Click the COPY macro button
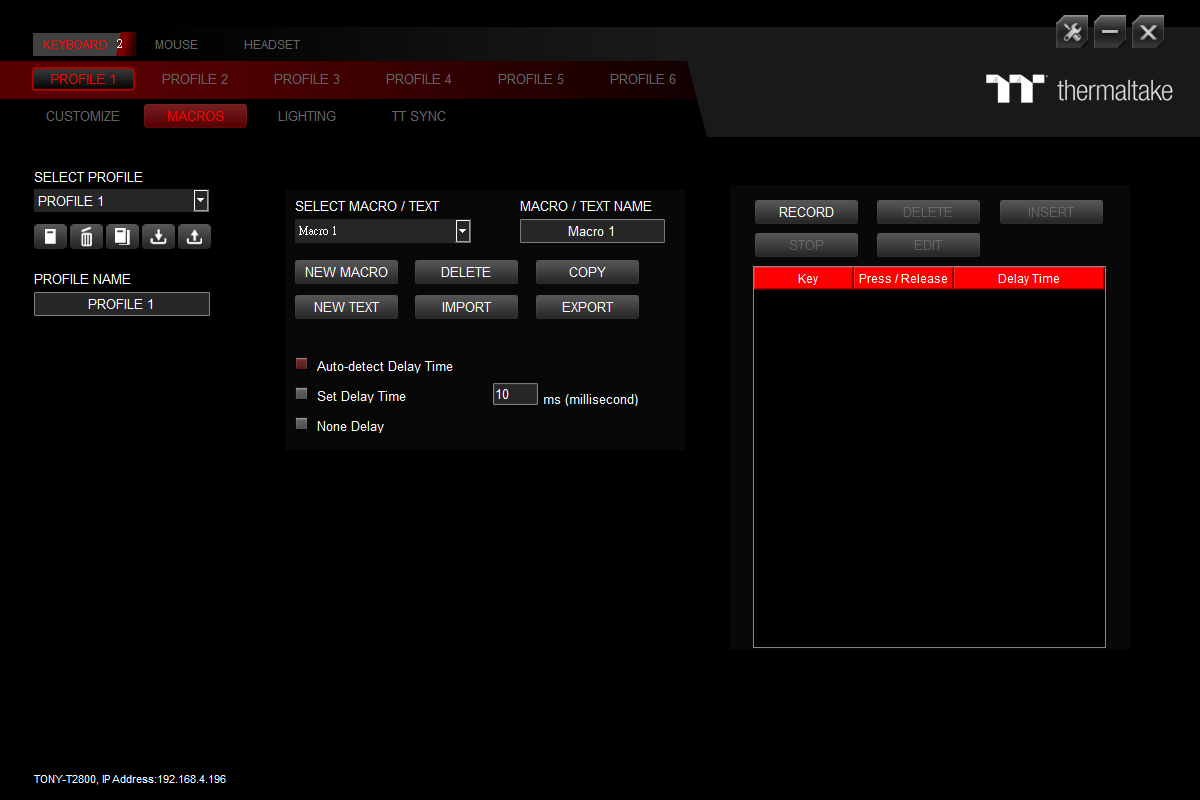1200x800 pixels. 587,272
